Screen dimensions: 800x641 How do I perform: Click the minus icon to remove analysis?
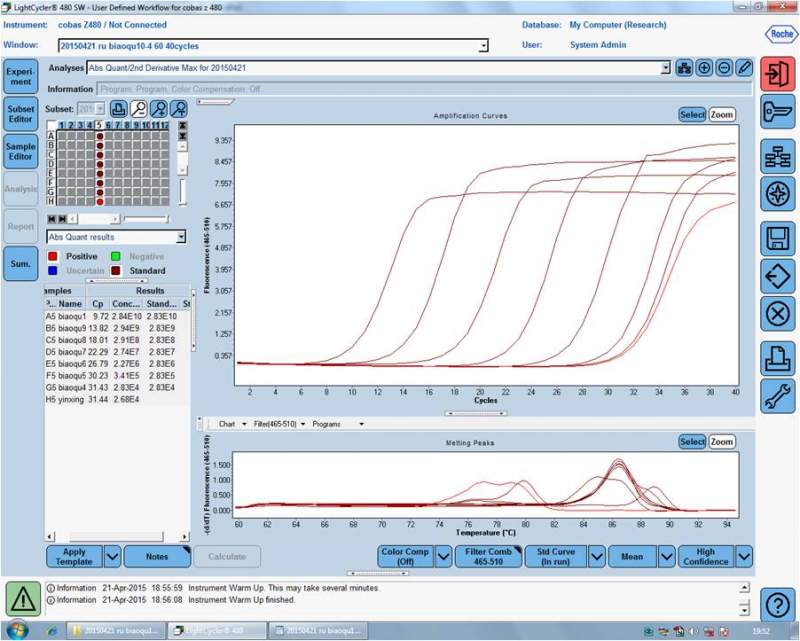tap(724, 68)
